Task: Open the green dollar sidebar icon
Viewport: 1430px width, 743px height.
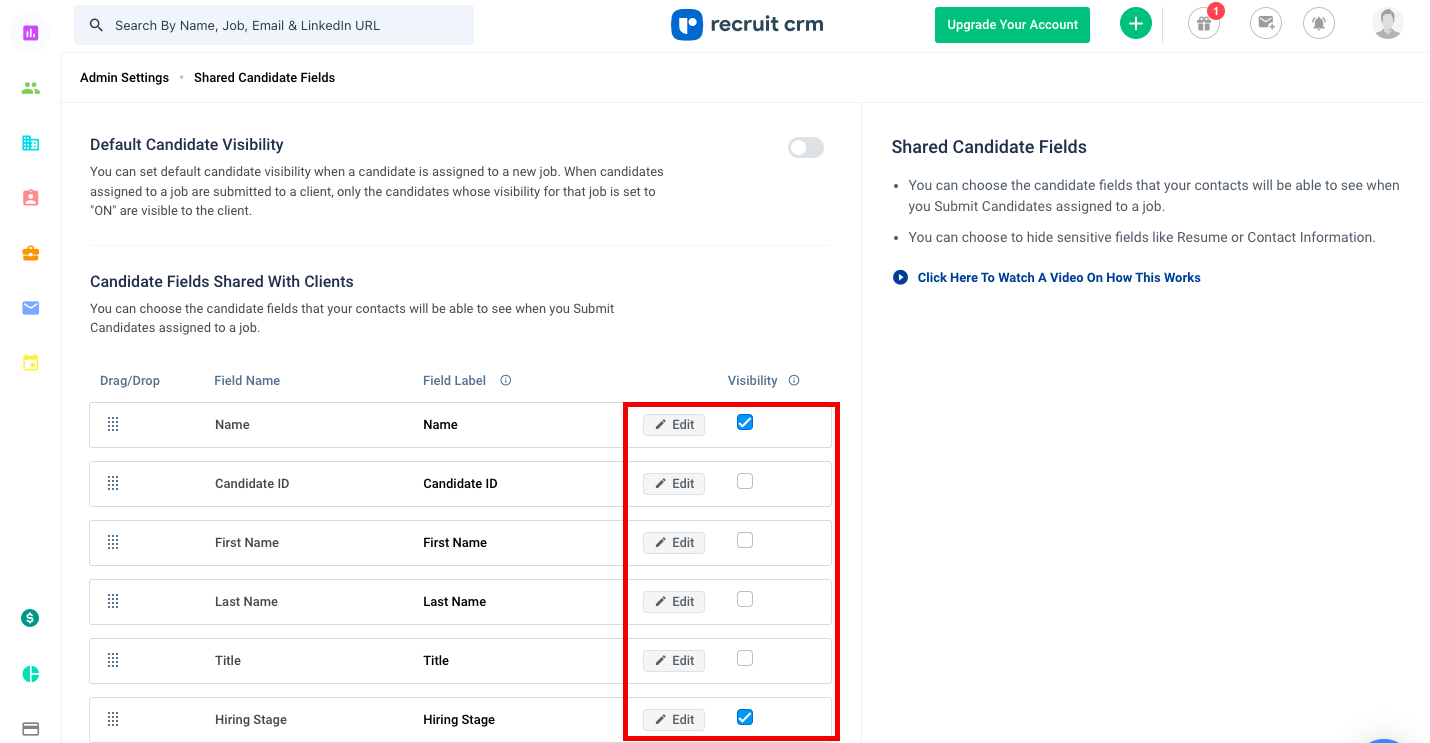Action: click(30, 618)
